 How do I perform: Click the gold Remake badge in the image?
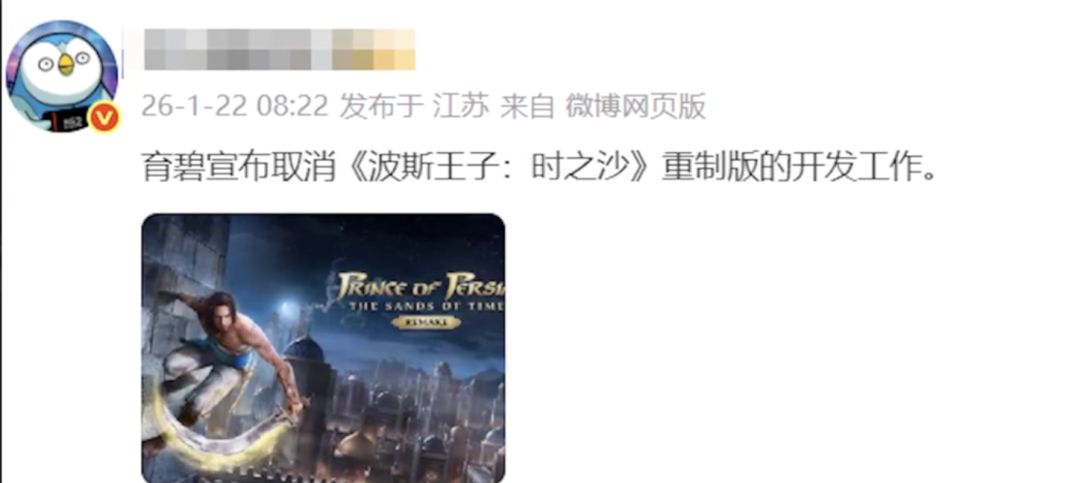click(x=426, y=322)
